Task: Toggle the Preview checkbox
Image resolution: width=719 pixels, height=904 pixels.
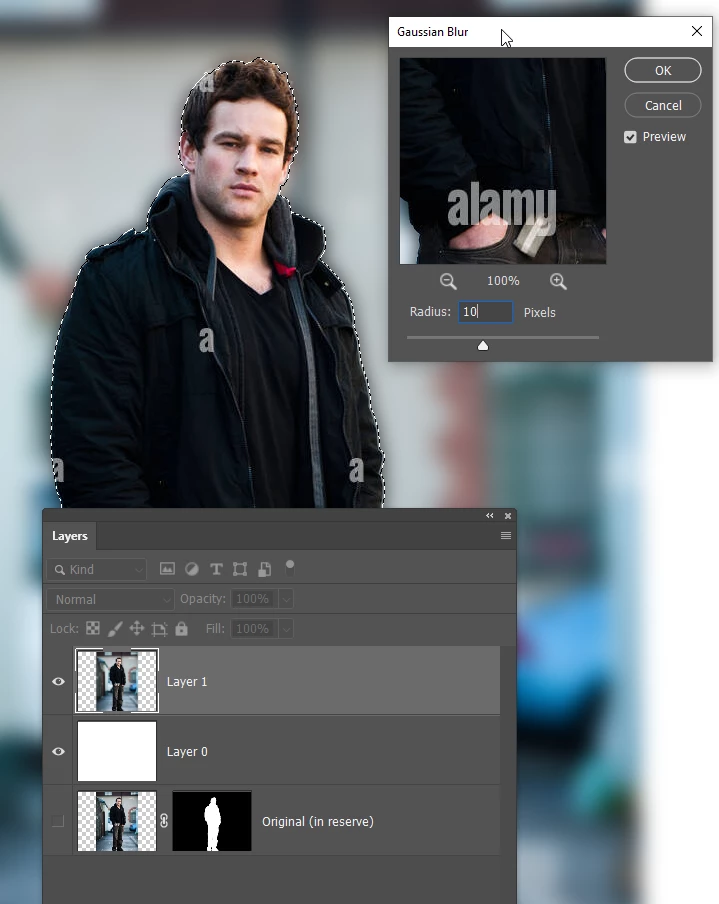Action: (630, 137)
